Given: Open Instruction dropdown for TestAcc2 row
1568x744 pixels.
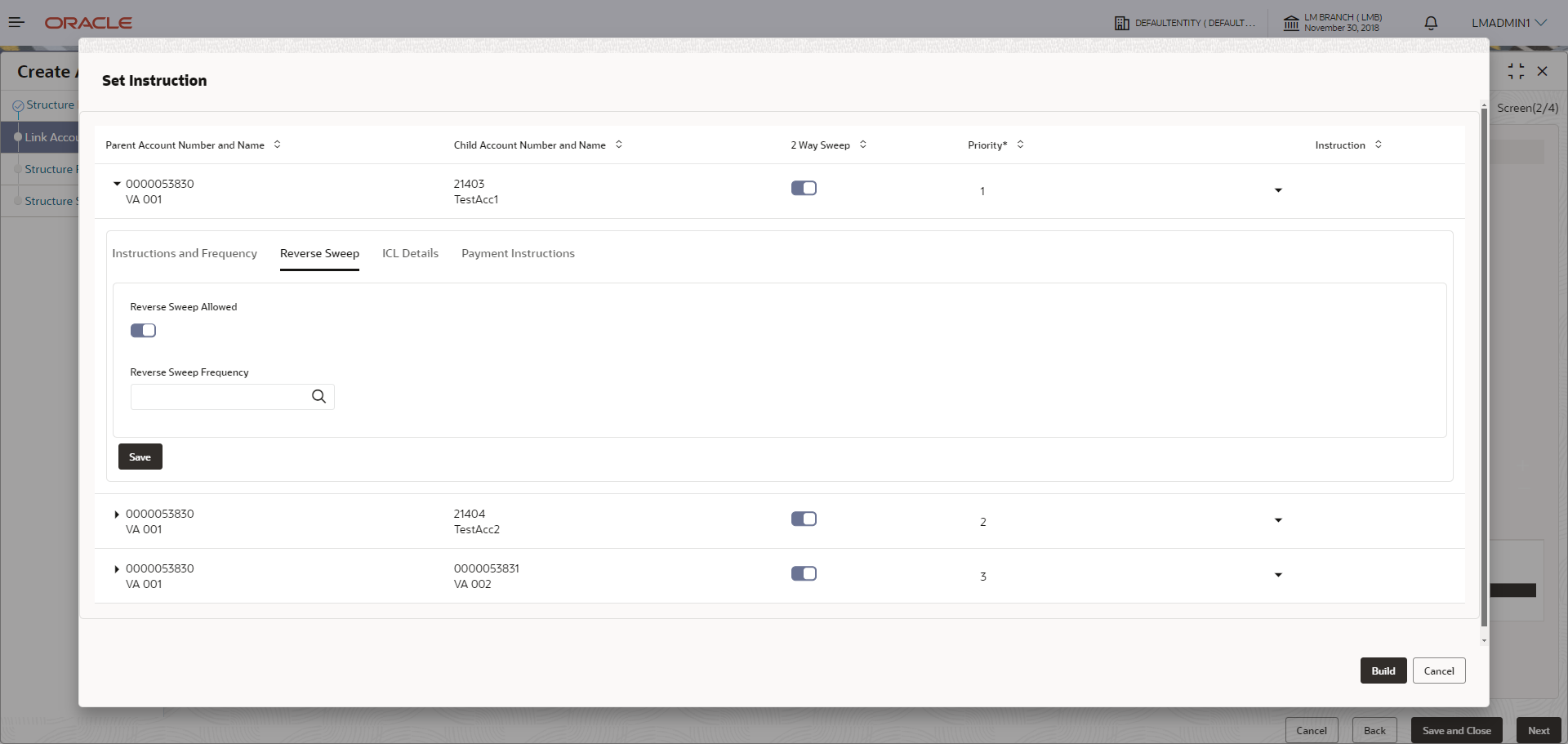Looking at the screenshot, I should pos(1278,521).
